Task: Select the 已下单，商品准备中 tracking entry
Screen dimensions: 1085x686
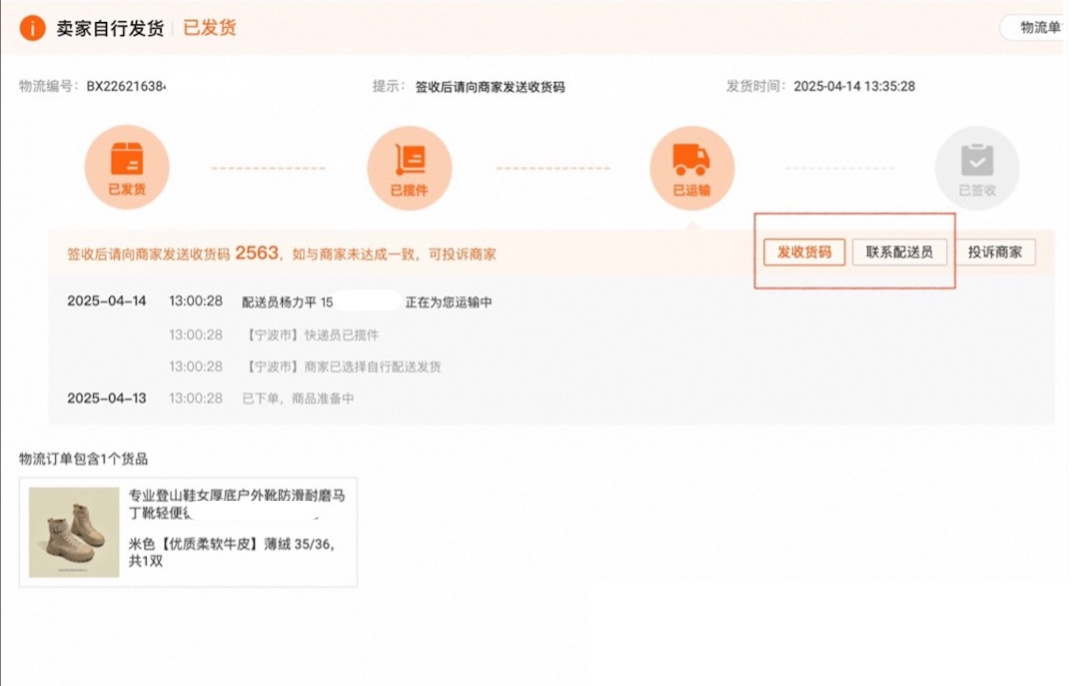Action: pos(298,398)
